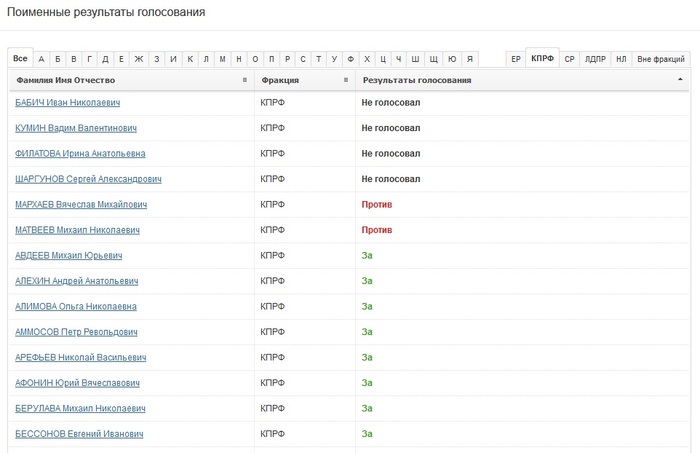Open КУМИН Вадим Валентинович link
Screen dimensions: 700x453
(76, 128)
